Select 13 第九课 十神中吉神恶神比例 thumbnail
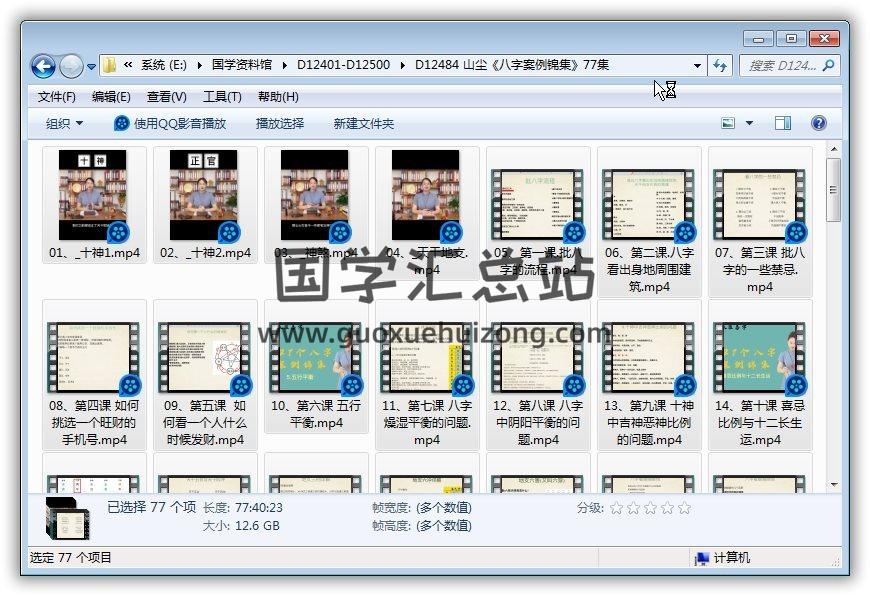Image resolution: width=870 pixels, height=596 pixels. pyautogui.click(x=649, y=358)
